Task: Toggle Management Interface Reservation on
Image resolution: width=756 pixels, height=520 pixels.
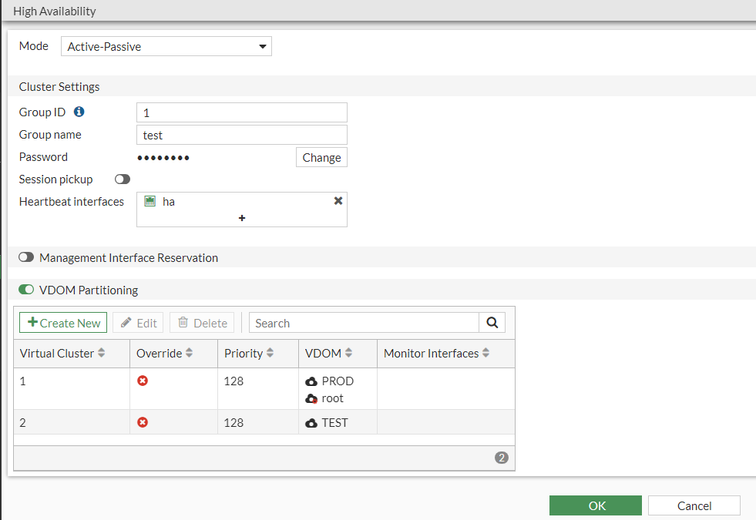Action: [x=26, y=258]
